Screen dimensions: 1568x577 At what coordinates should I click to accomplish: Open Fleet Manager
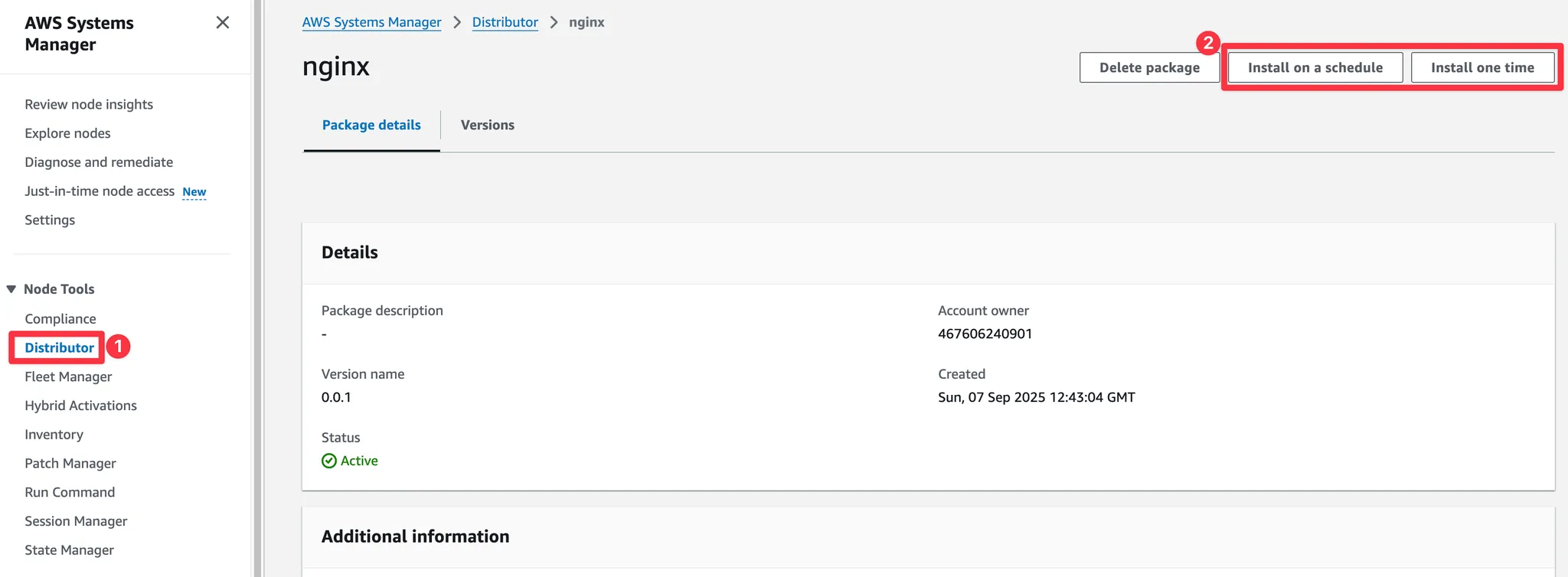[x=68, y=377]
